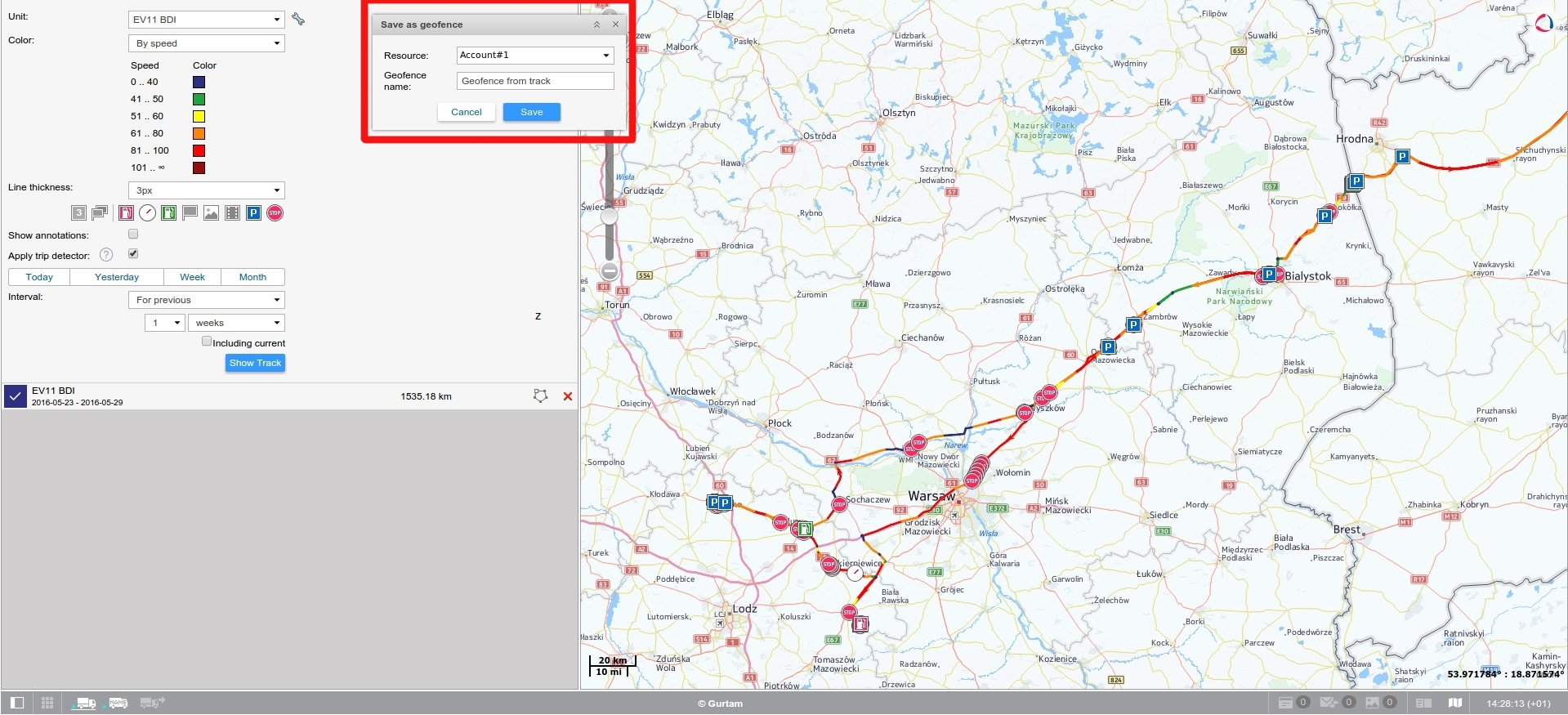Viewport: 1568px width, 715px height.
Task: Click the Apply trip detector help icon
Action: pyautogui.click(x=106, y=255)
